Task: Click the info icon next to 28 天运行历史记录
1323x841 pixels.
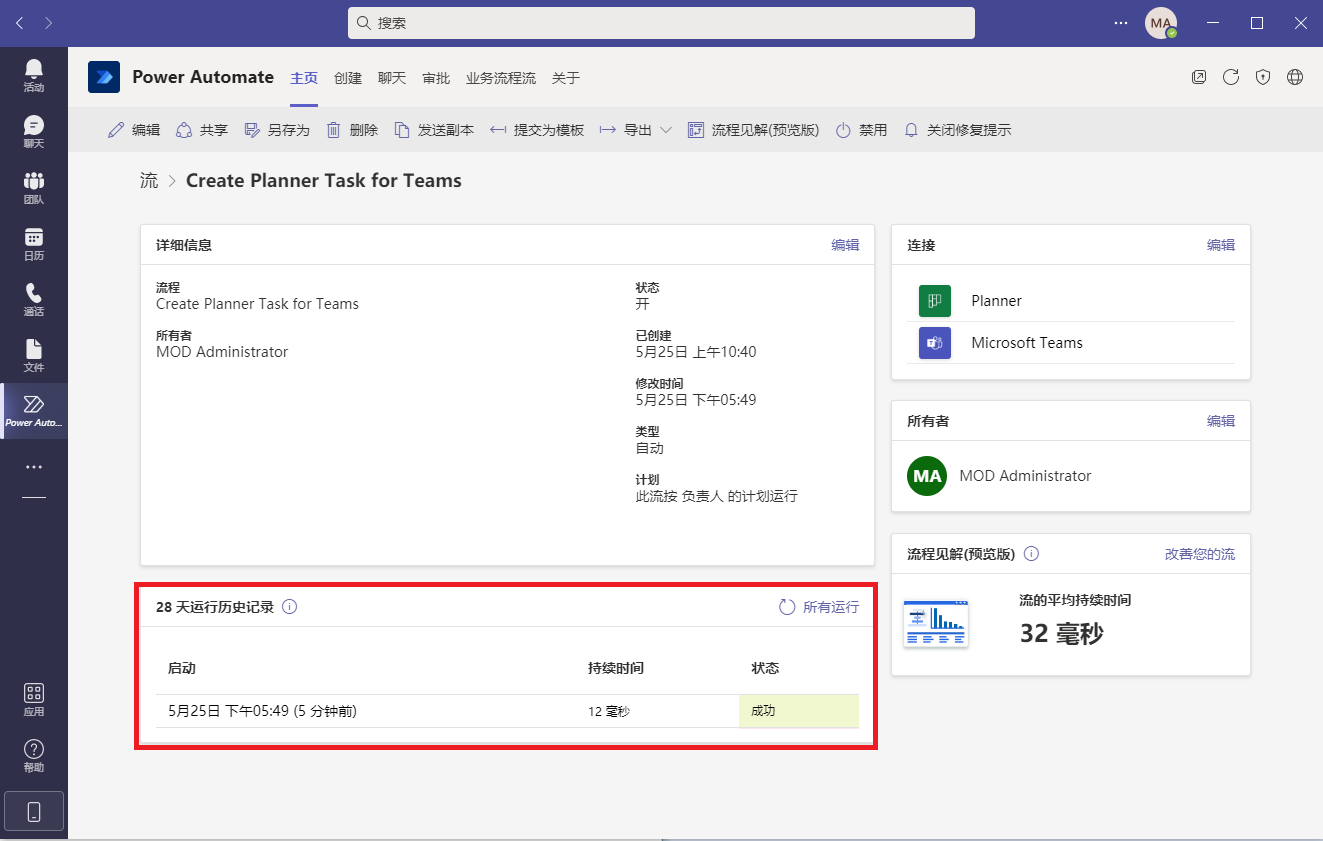Action: tap(290, 606)
